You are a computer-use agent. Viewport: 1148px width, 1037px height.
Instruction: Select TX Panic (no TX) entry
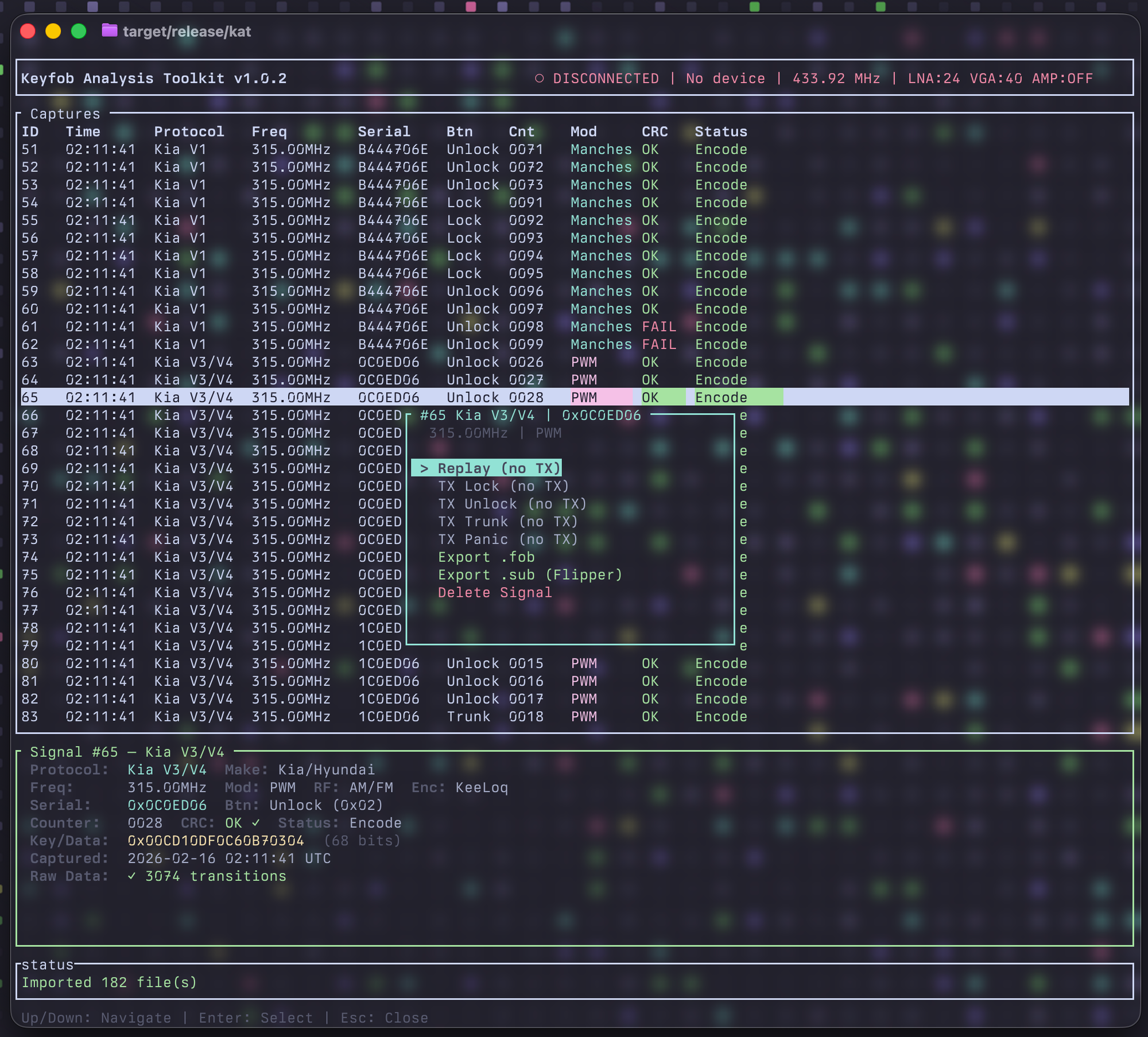click(x=507, y=539)
